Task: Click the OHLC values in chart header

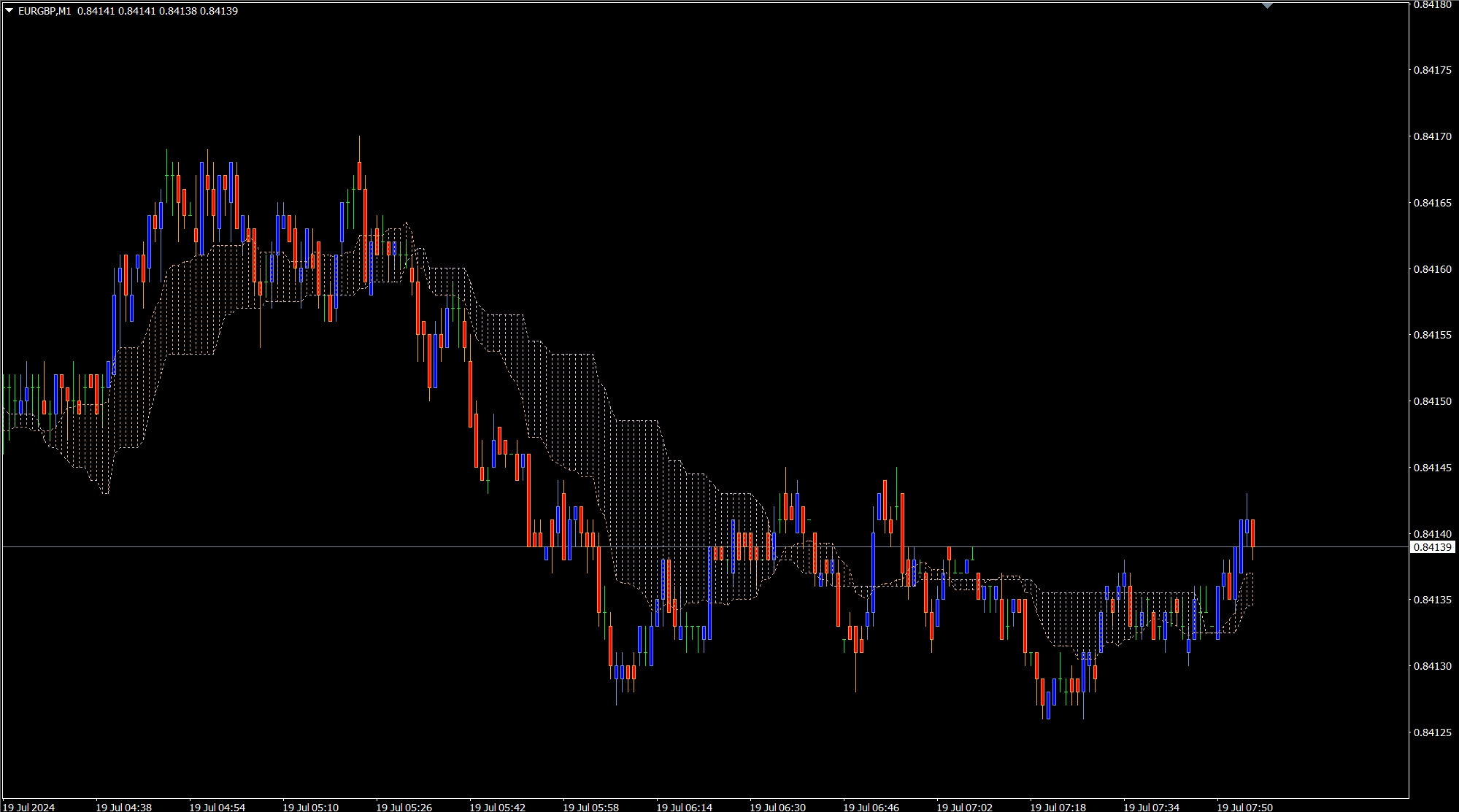Action: click(157, 11)
